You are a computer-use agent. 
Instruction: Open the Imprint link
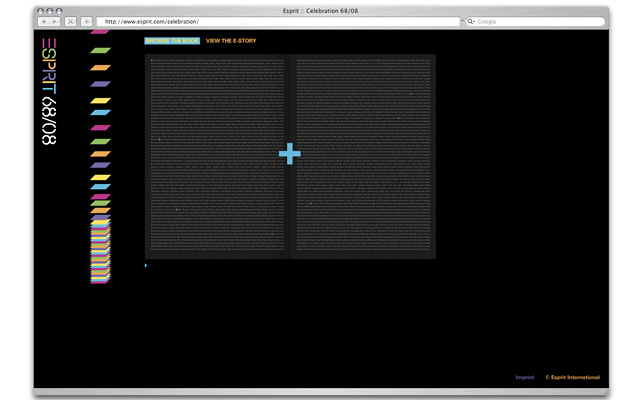(525, 377)
